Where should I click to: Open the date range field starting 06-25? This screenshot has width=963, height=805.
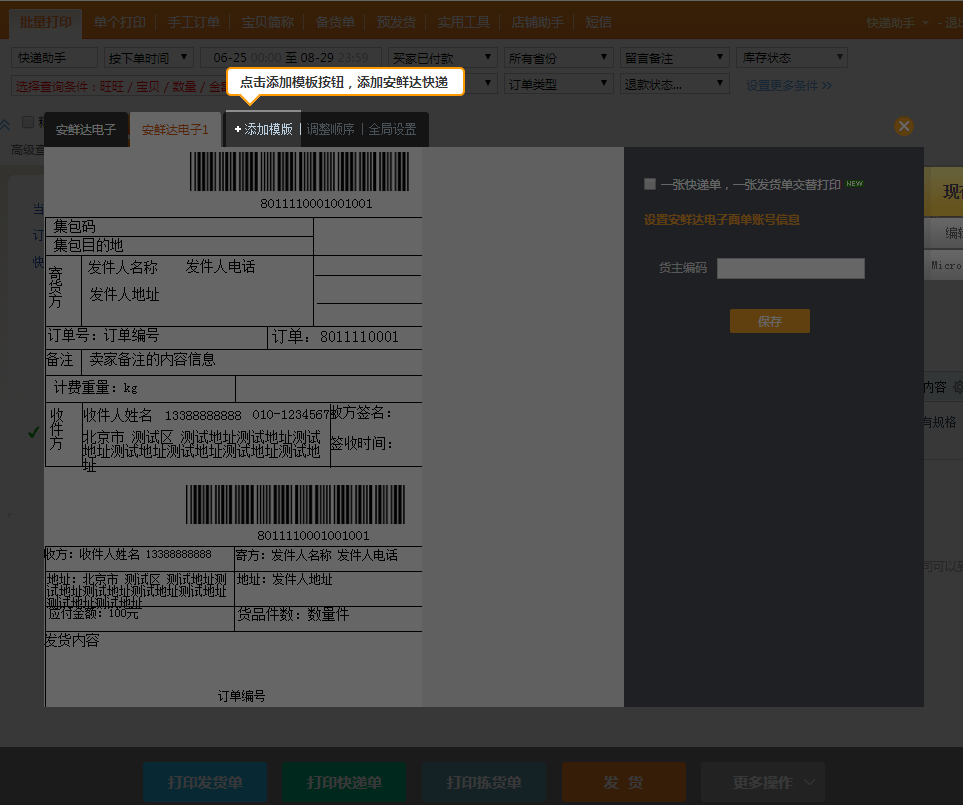291,58
